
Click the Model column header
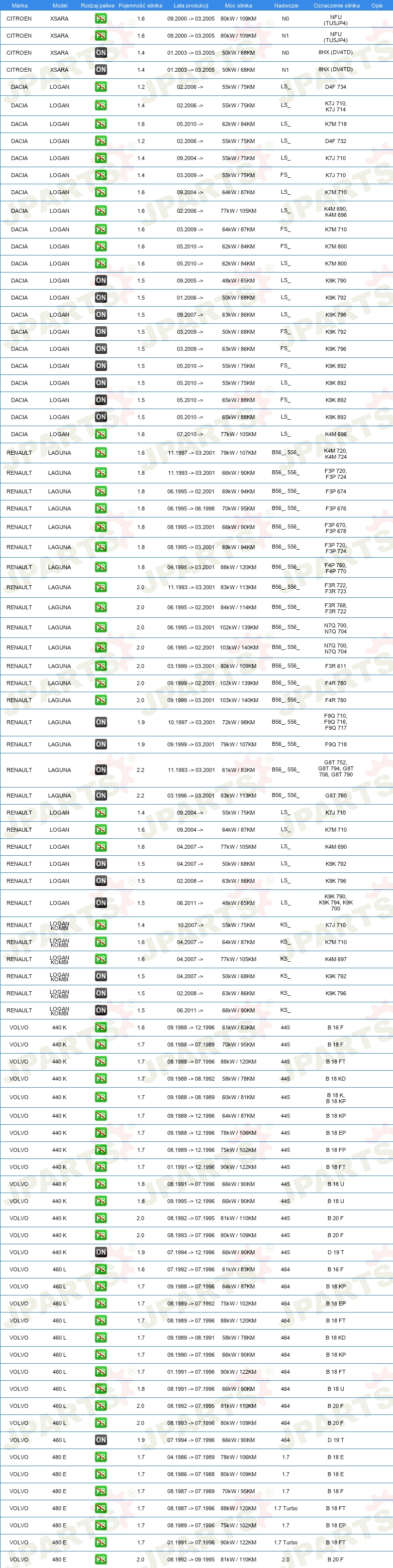[x=60, y=6]
